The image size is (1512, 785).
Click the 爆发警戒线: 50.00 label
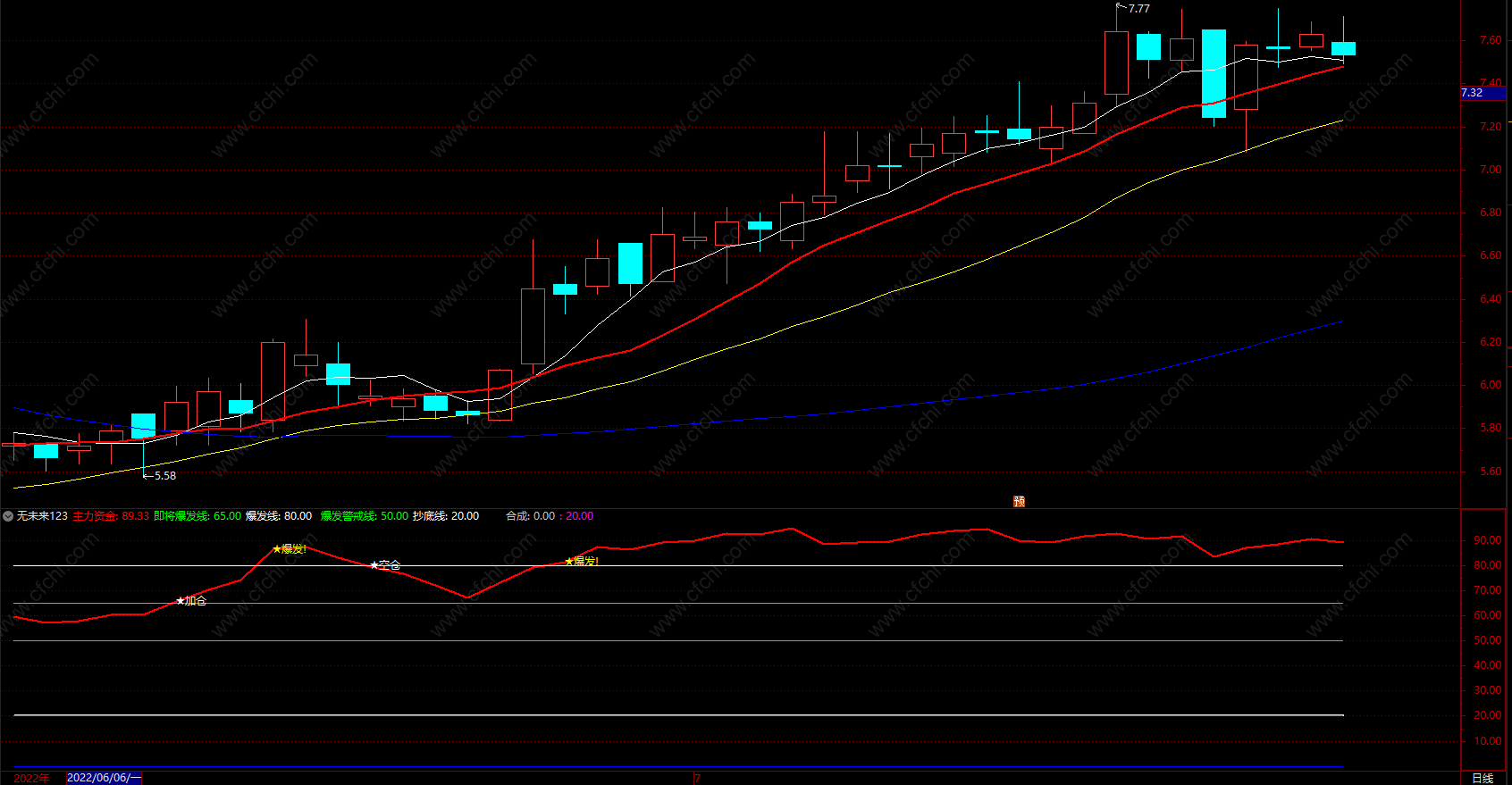pos(365,516)
